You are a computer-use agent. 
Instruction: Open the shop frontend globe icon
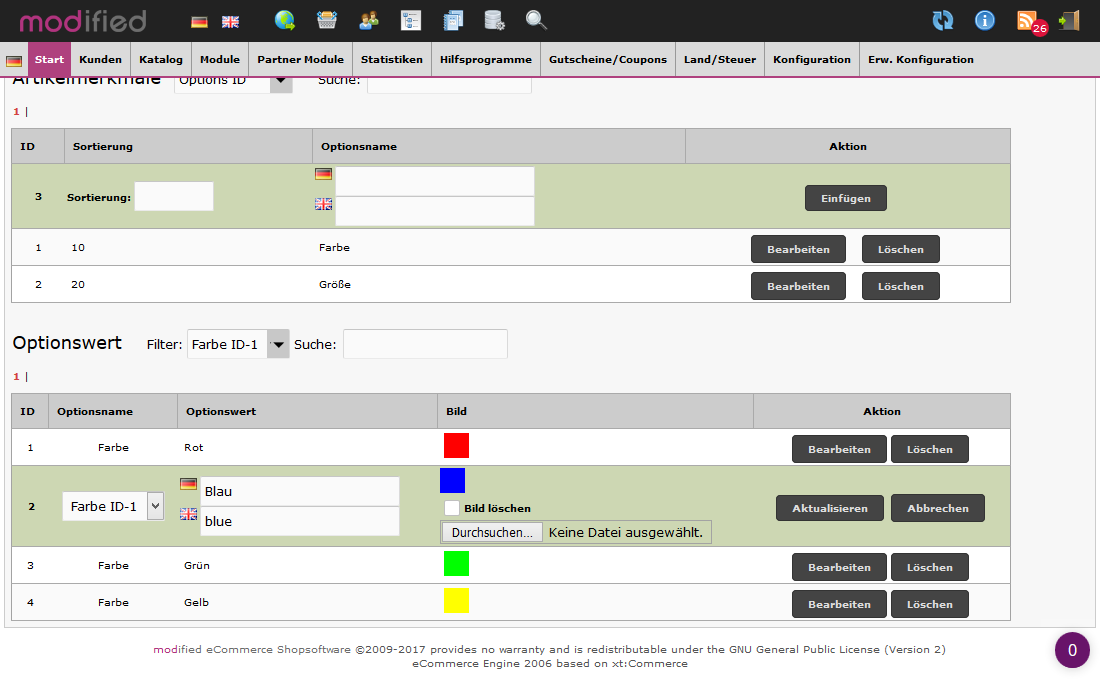point(283,20)
